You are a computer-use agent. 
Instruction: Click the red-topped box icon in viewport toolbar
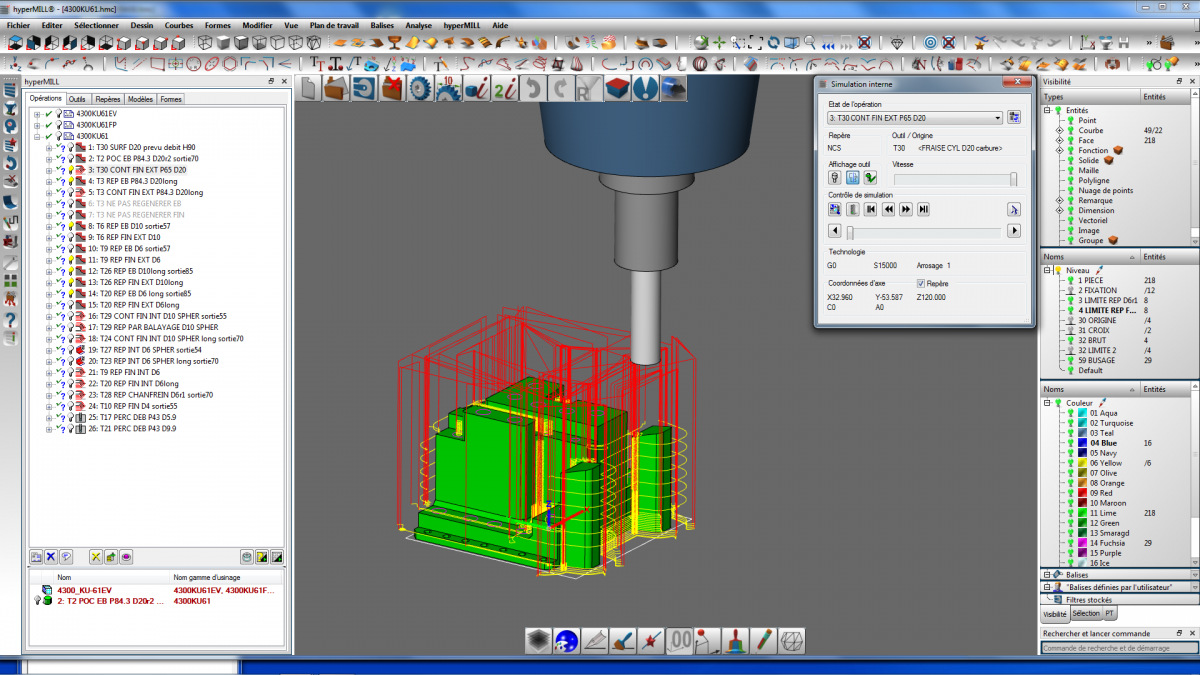(x=618, y=88)
